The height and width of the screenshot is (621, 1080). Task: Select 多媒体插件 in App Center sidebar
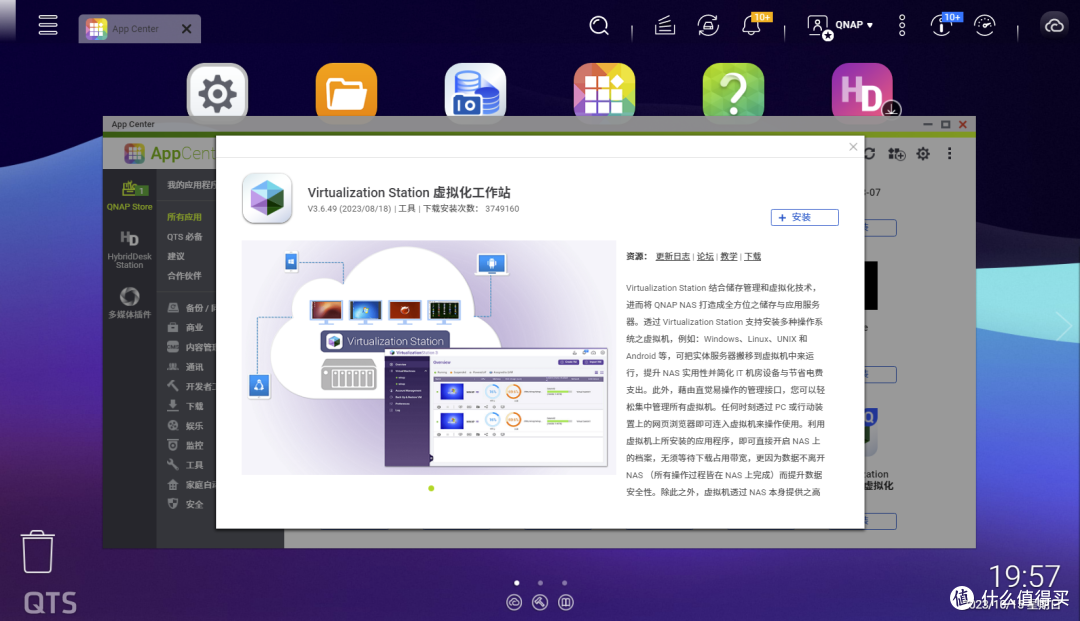coord(129,303)
